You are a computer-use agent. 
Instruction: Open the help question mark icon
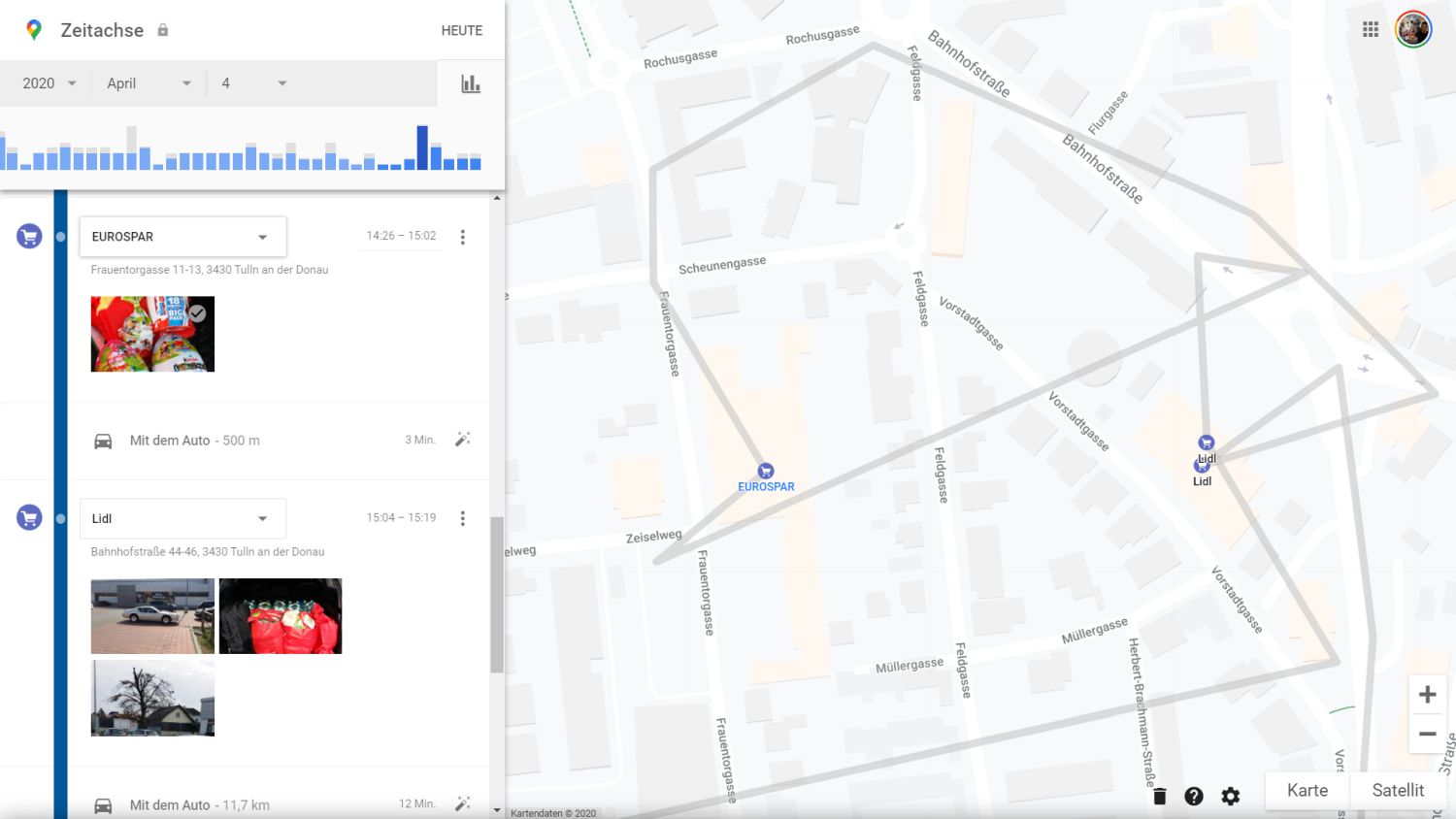tap(1194, 797)
